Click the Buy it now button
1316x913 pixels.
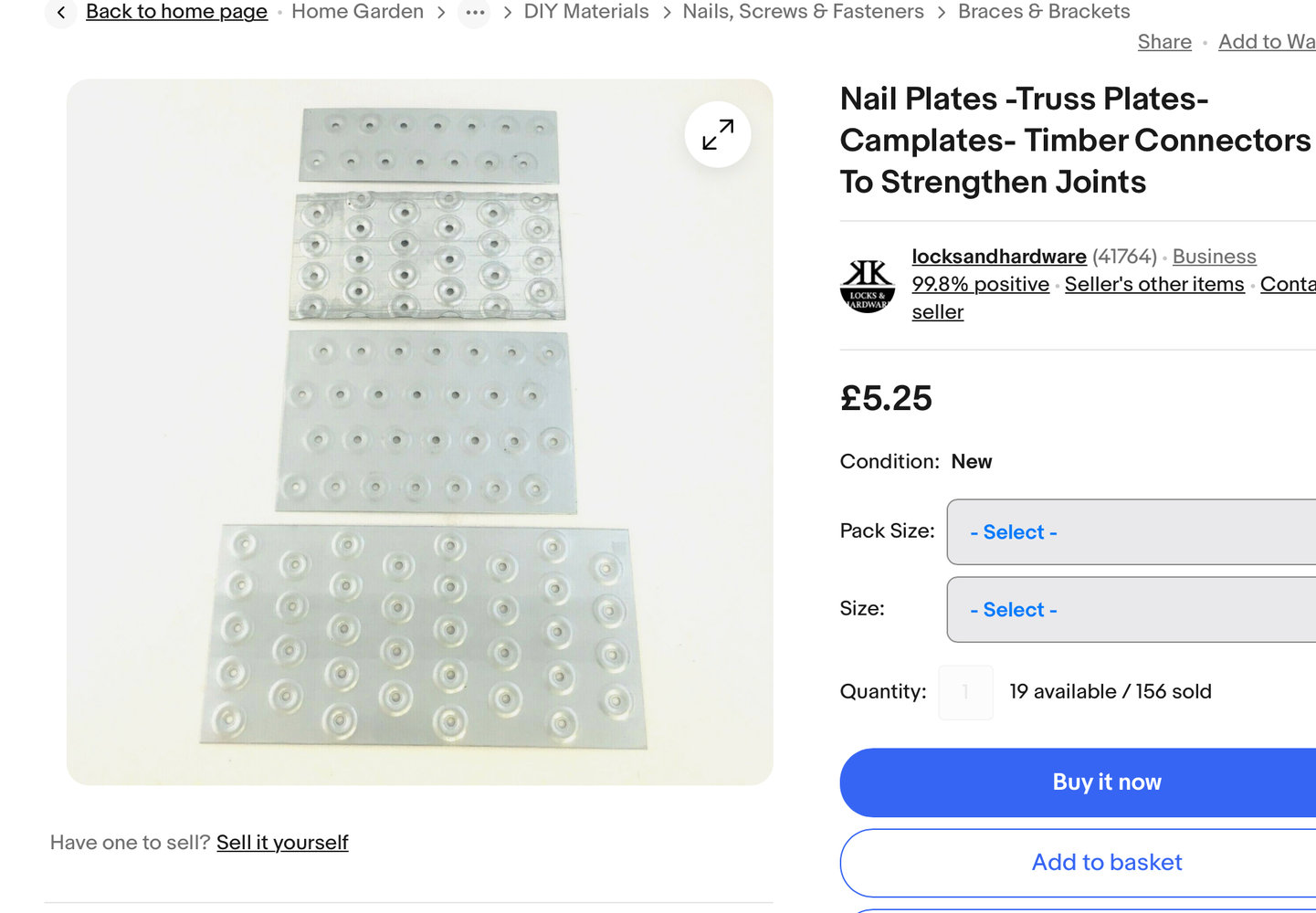point(1106,782)
